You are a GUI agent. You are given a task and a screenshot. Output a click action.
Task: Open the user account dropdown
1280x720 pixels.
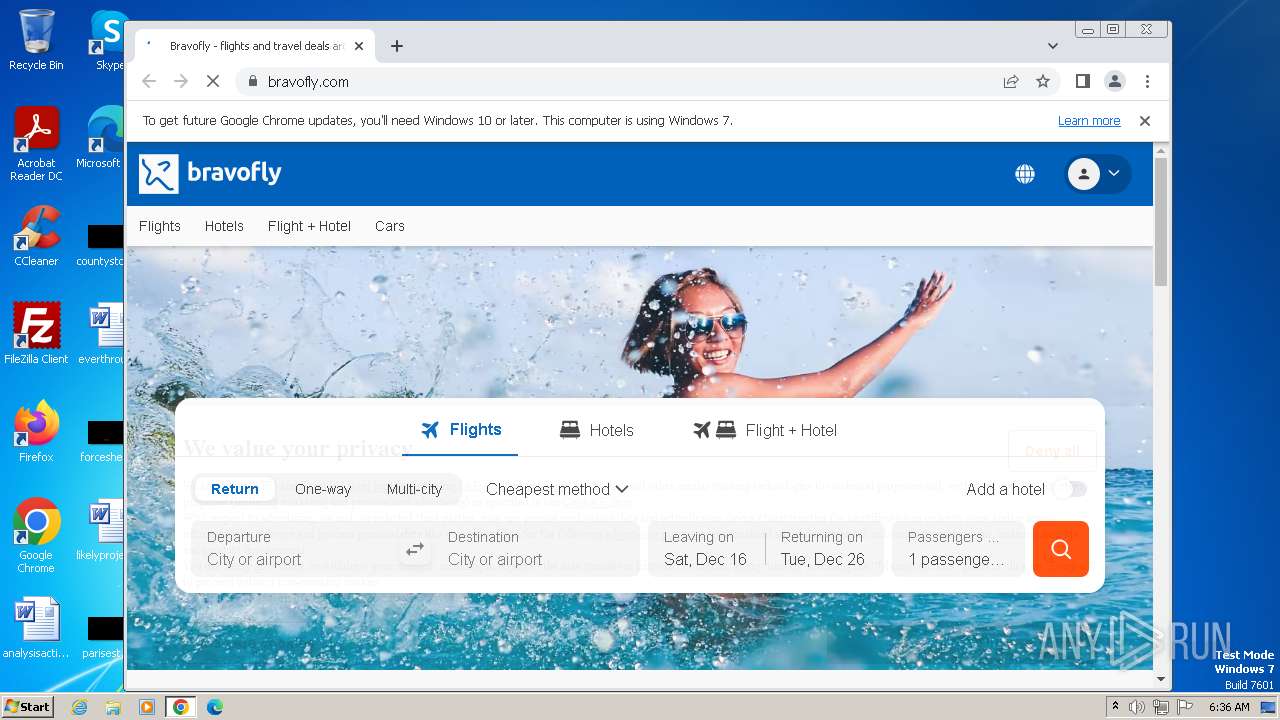click(x=1098, y=174)
